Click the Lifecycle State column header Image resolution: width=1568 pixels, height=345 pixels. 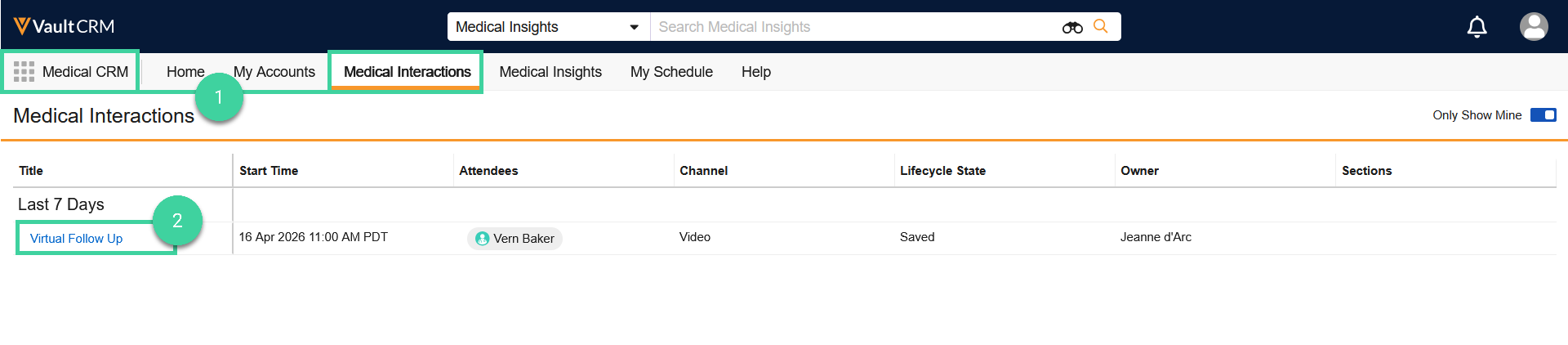pos(942,171)
